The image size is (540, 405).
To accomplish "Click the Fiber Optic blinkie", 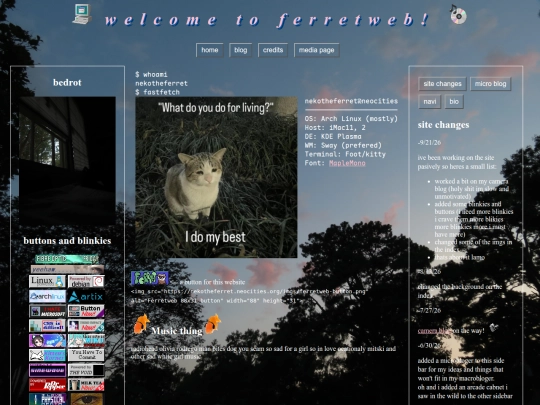I will tap(67, 259).
